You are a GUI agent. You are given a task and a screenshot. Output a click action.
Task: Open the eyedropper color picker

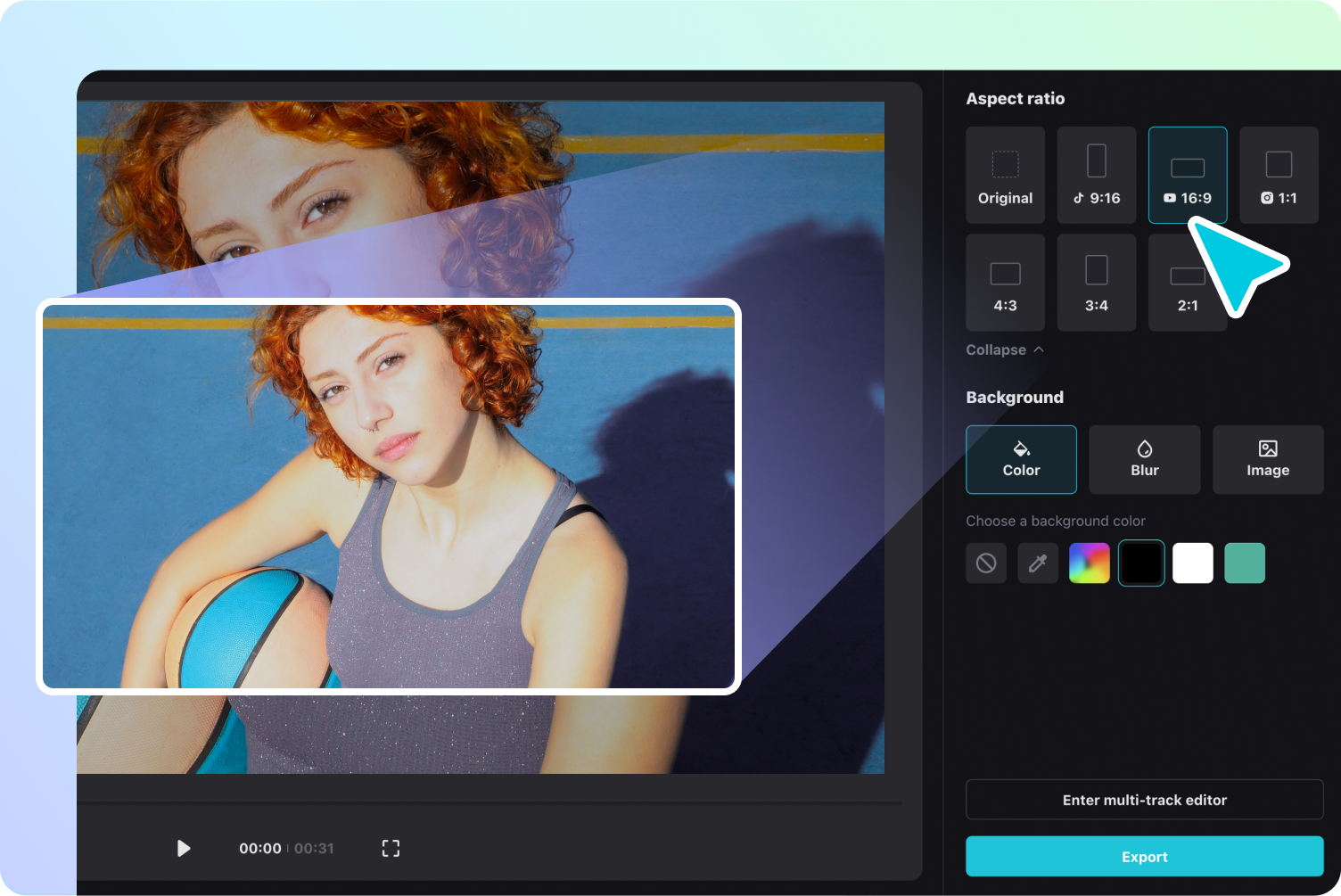[x=1037, y=563]
